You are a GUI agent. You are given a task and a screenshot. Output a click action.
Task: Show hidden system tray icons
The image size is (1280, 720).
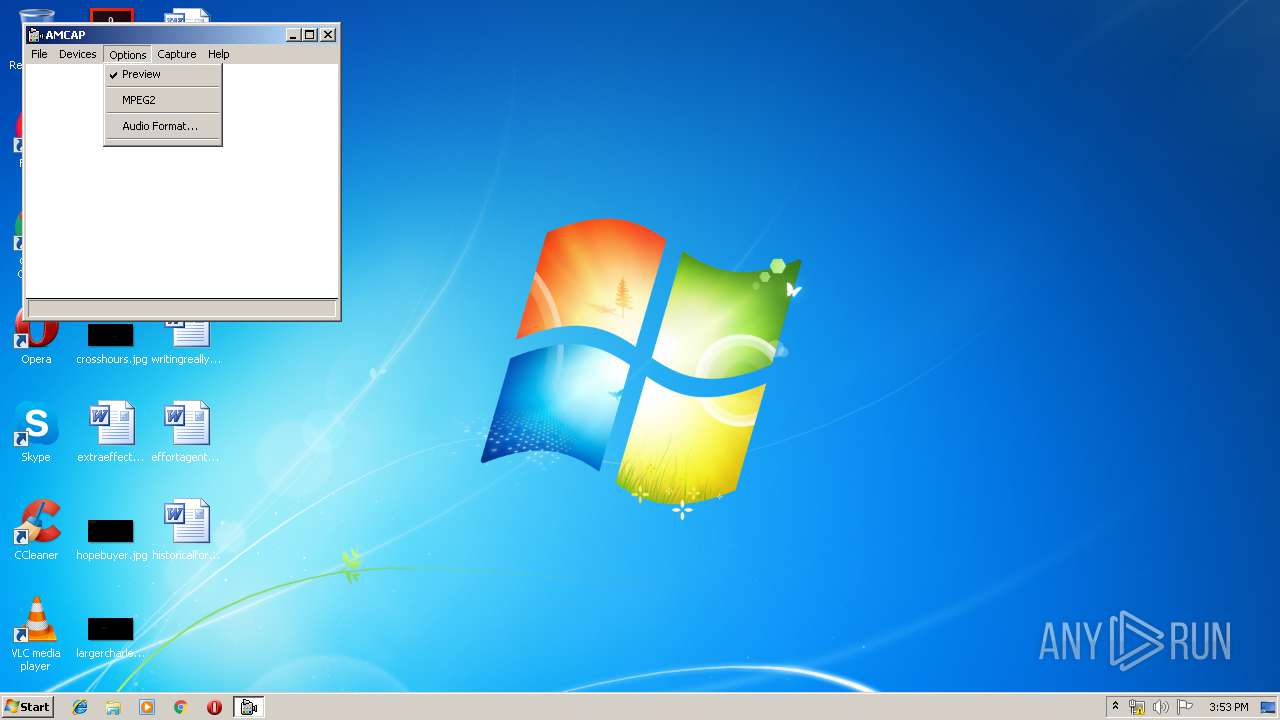[x=1115, y=707]
